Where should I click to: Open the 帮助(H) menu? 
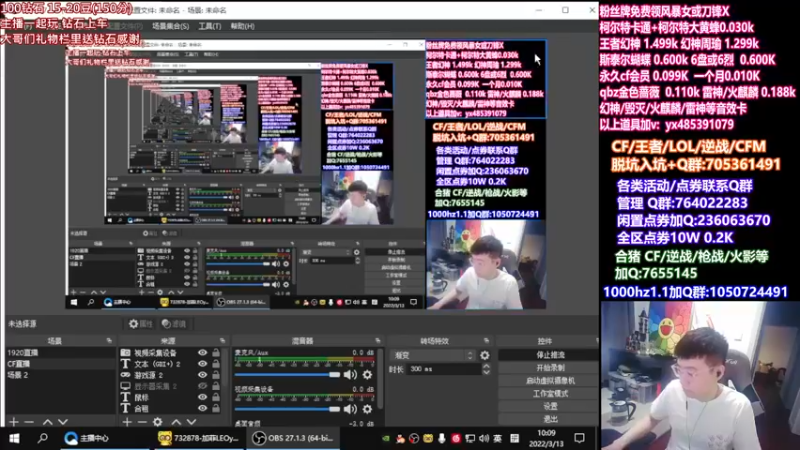point(242,26)
